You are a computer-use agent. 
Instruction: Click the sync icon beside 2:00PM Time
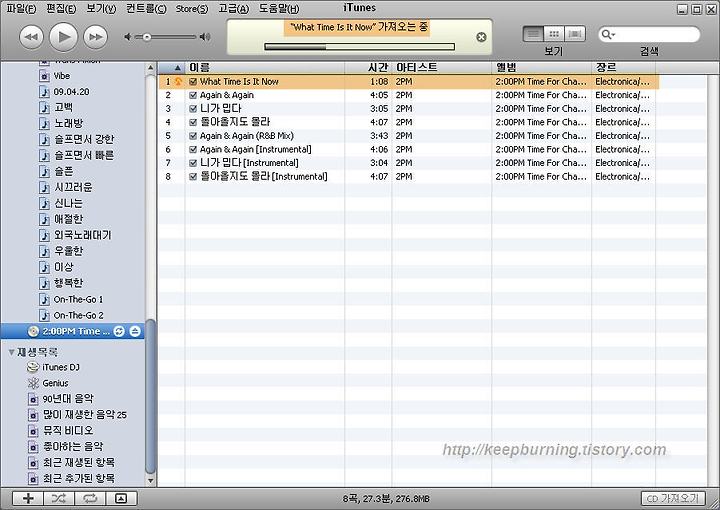coord(119,331)
